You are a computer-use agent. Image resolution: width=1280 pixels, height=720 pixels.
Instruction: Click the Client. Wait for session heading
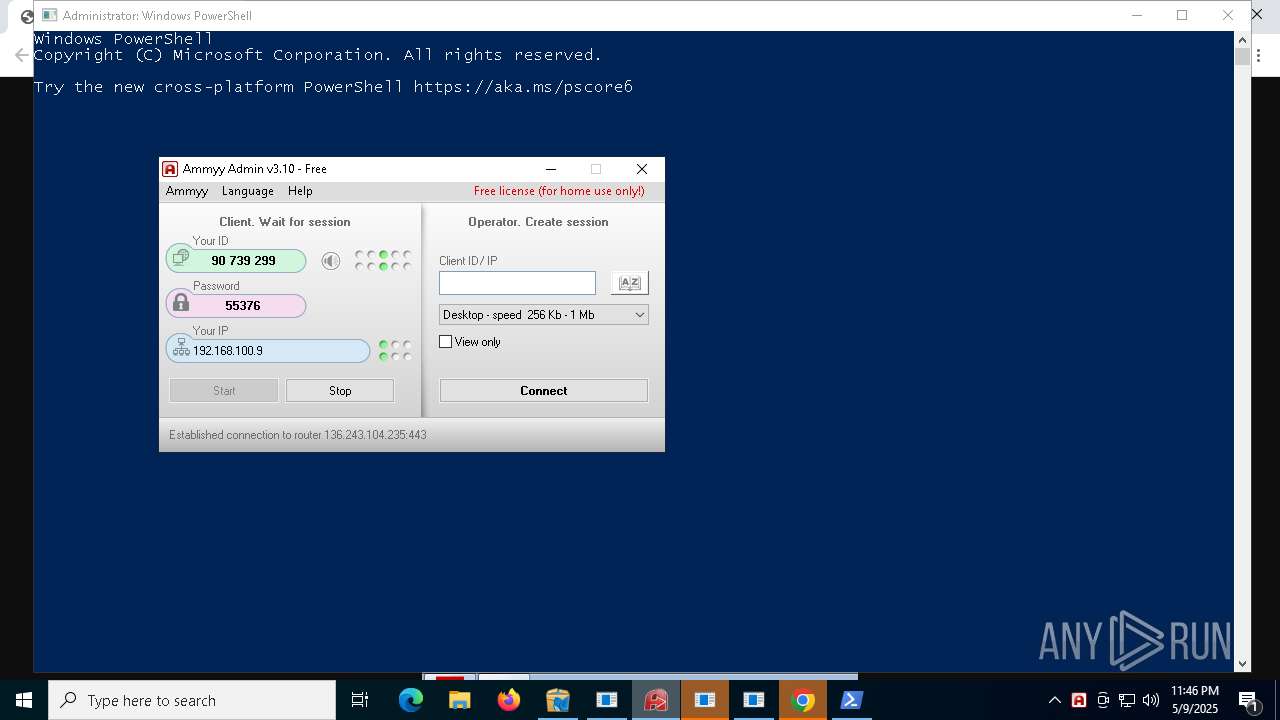coord(285,222)
